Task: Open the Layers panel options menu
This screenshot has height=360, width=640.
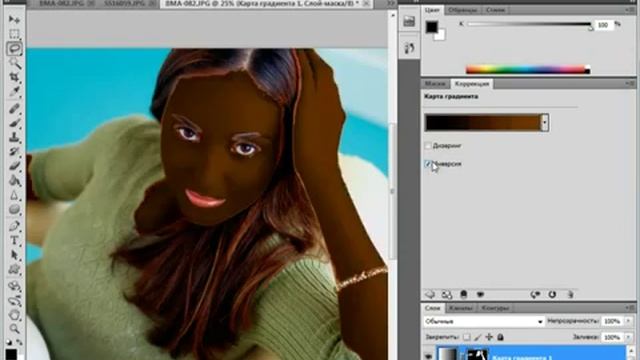Action: click(x=630, y=308)
